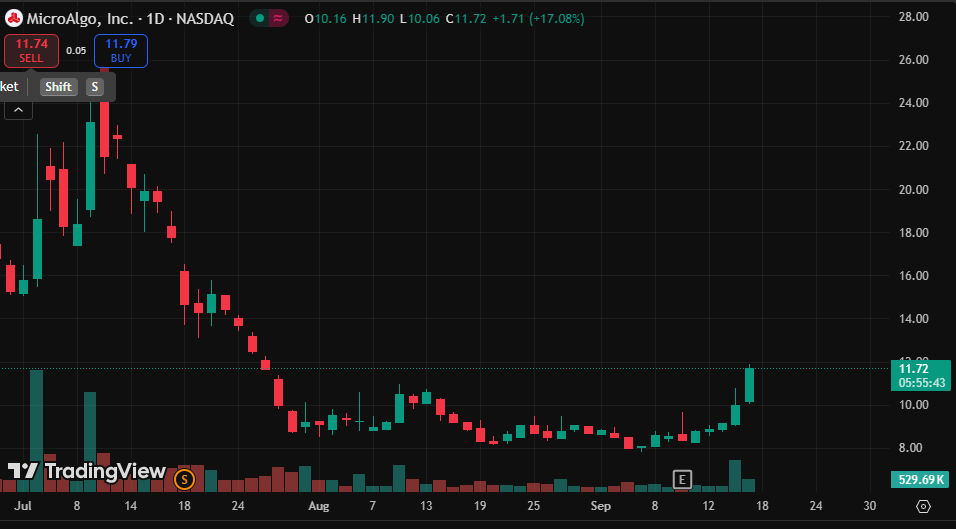Click the high value H11.90
Screen dimensions: 956x529
click(373, 18)
